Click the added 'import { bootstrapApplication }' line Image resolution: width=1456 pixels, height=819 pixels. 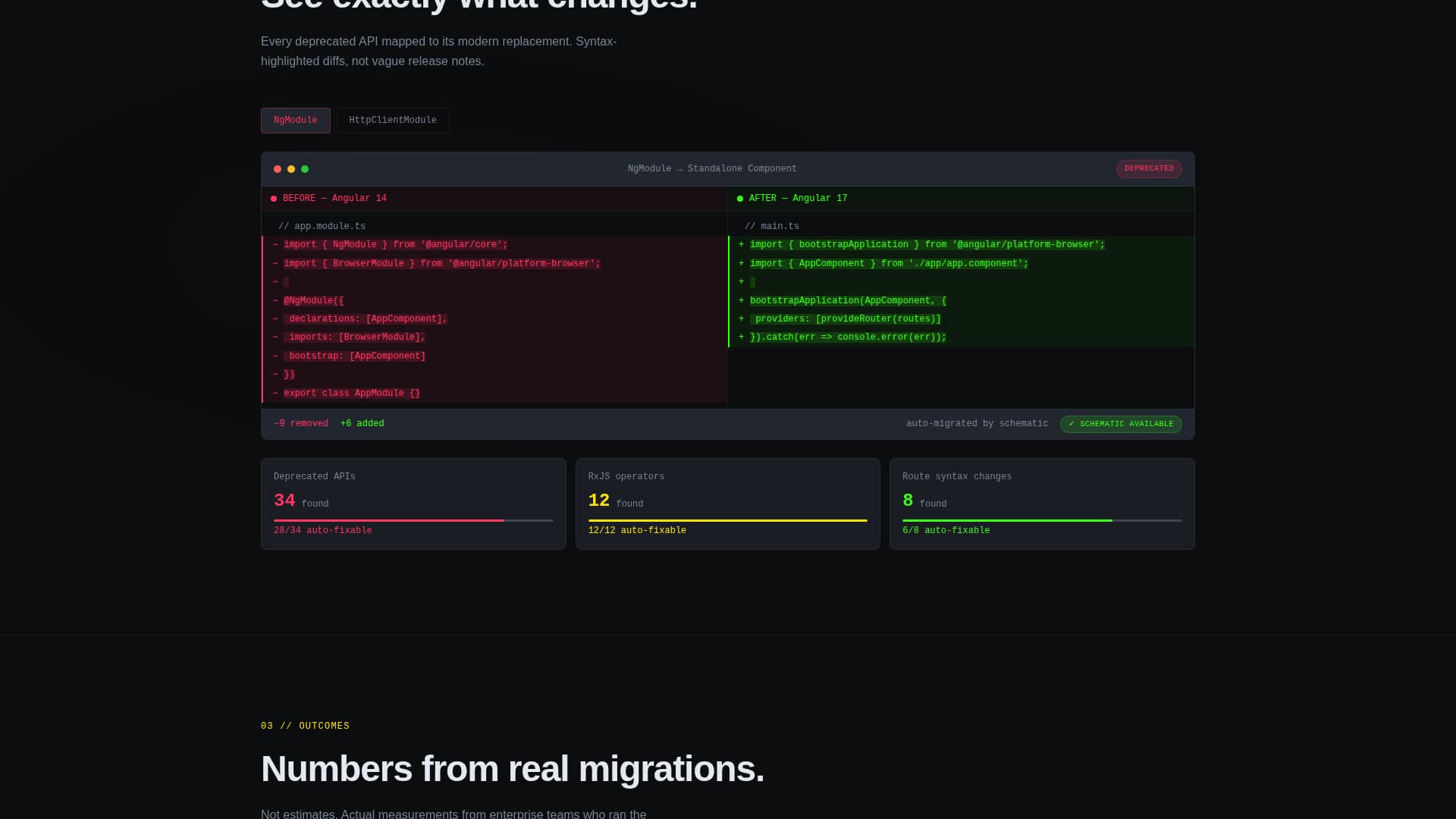(x=961, y=245)
